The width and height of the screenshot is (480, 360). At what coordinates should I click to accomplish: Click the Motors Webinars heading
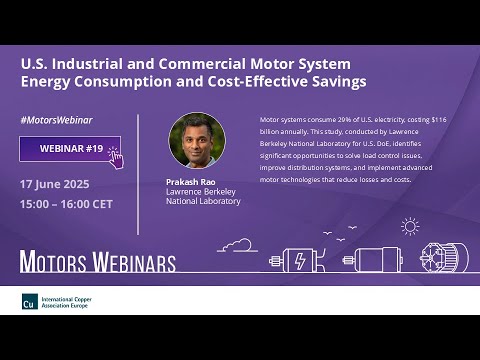pyautogui.click(x=98, y=262)
